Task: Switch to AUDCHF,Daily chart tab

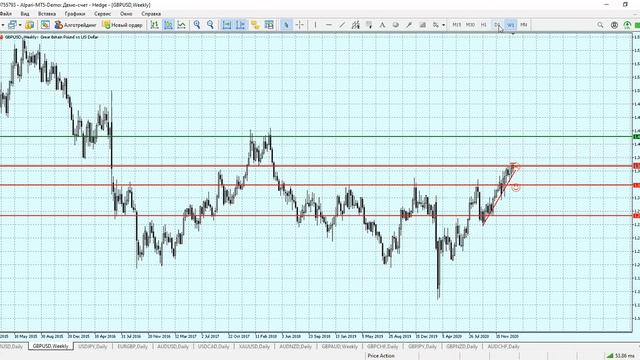Action: [503, 347]
